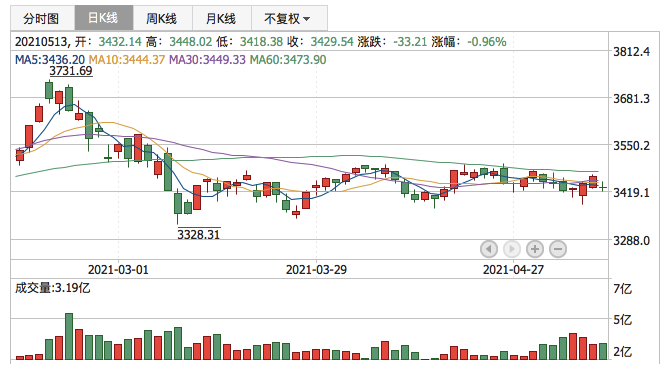Click the 3681.3 price axis value

(632, 99)
